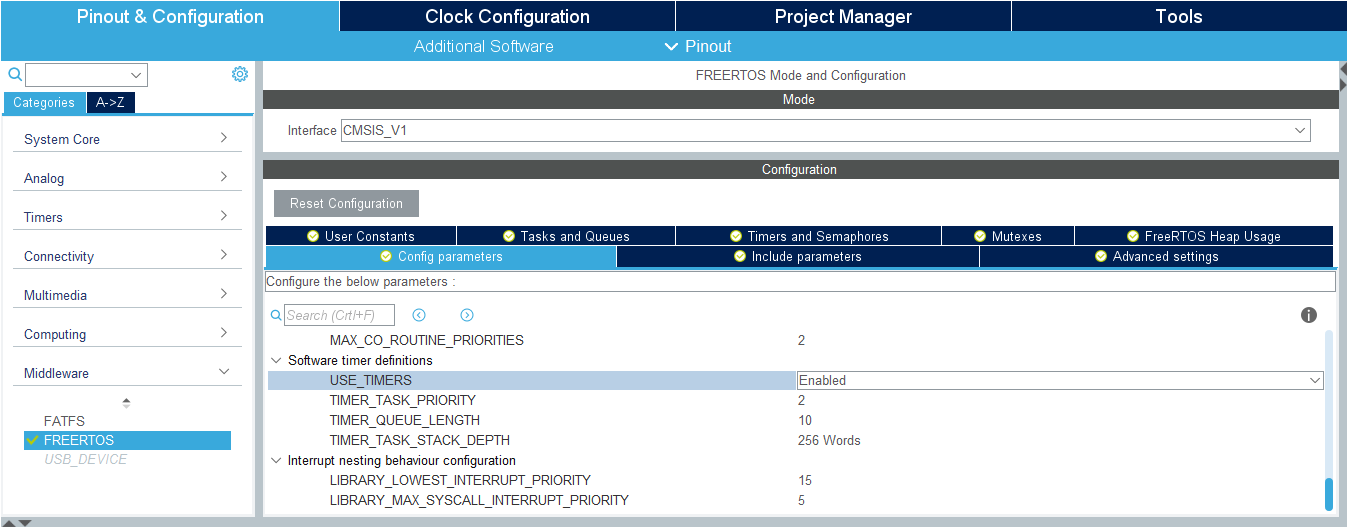Screen dimensions: 1350x528
Task: Click the Reset Configuration button
Action: (x=346, y=203)
